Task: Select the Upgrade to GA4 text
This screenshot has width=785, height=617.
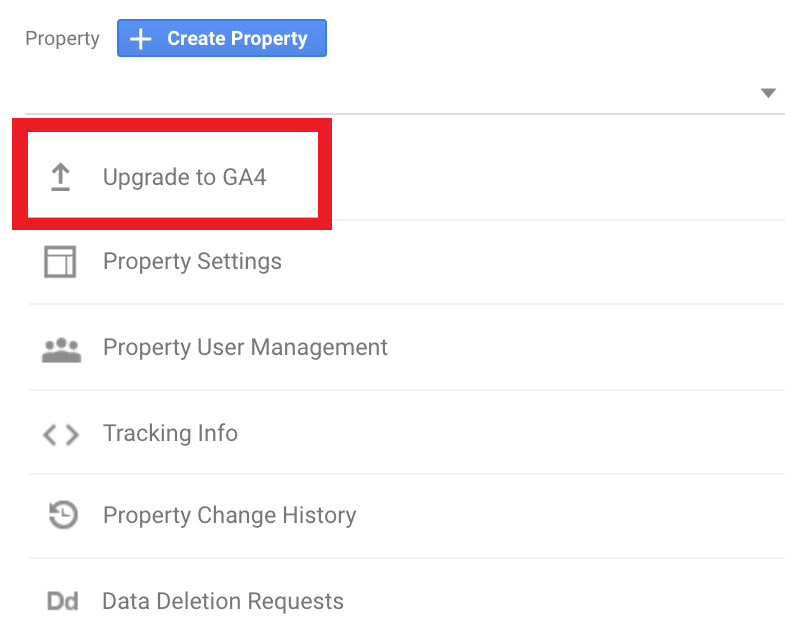Action: (185, 178)
